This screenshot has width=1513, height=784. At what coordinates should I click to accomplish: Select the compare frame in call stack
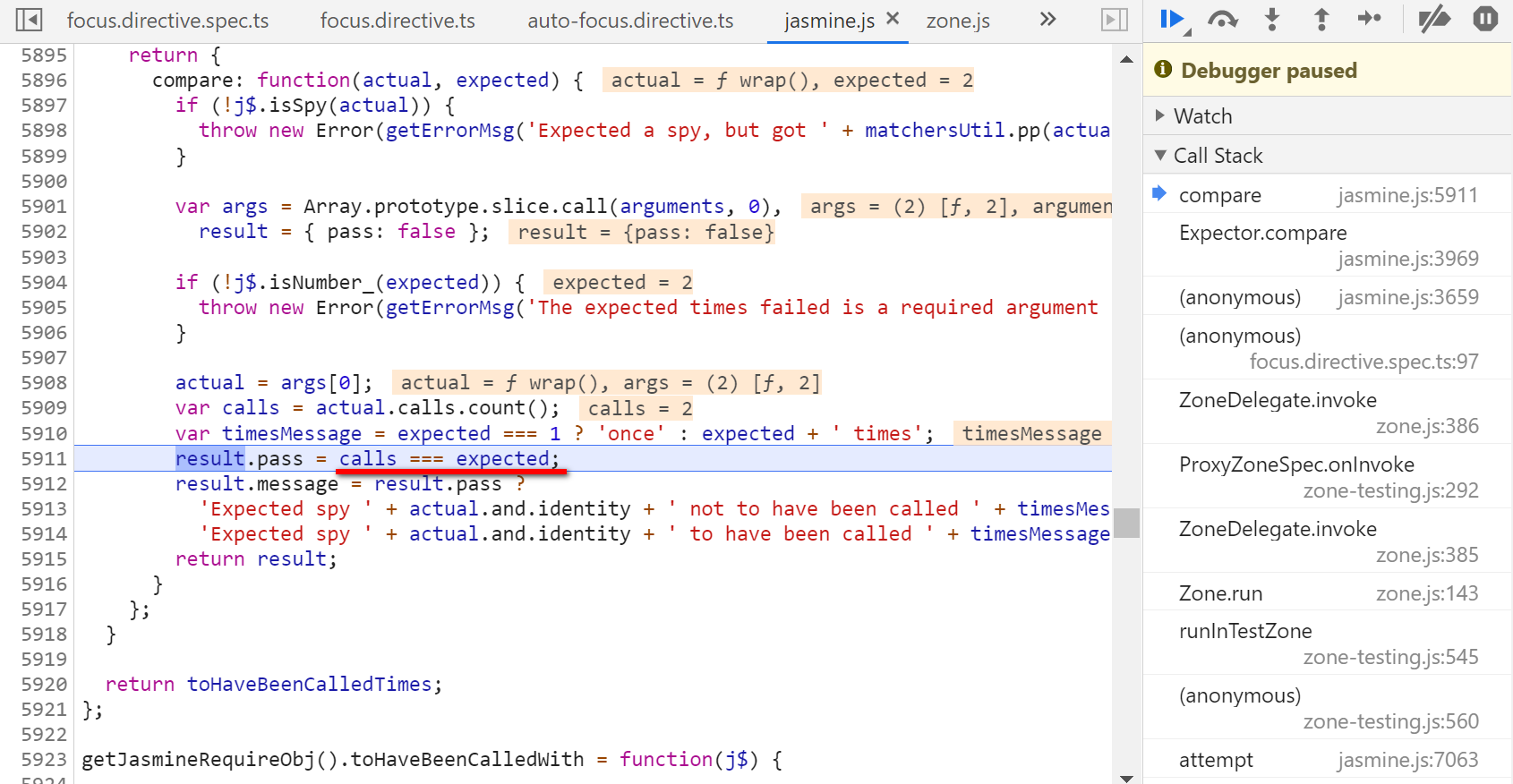click(x=1328, y=195)
